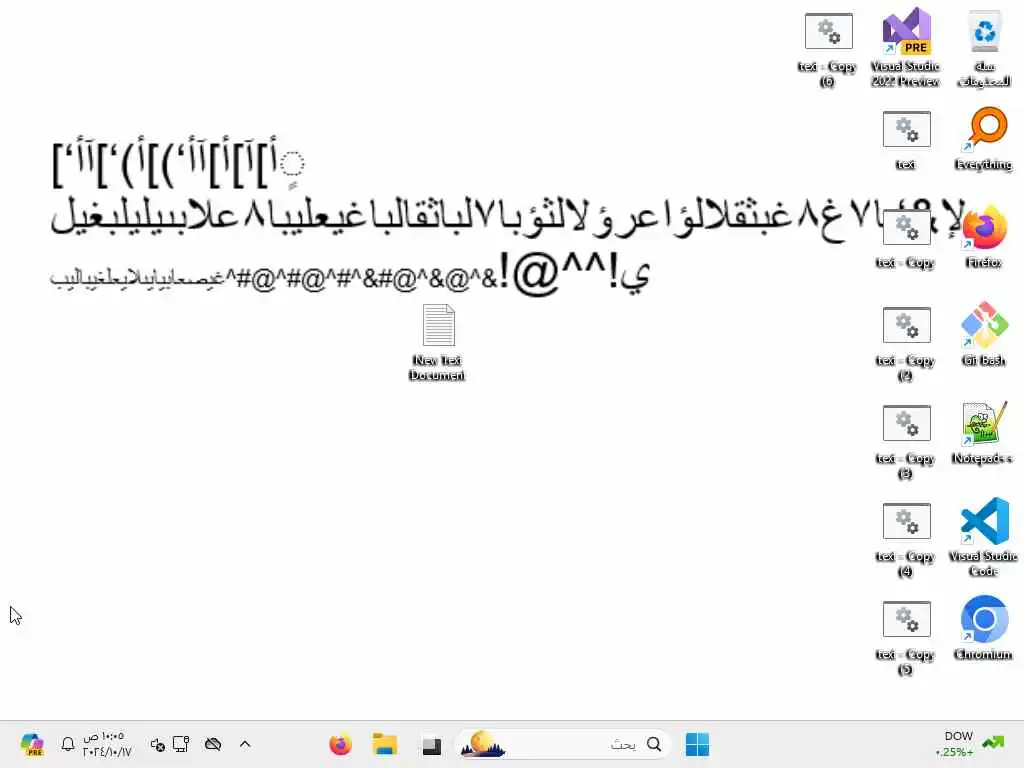
Task: Select the 'text - Copy (2)' file icon
Action: (x=906, y=344)
